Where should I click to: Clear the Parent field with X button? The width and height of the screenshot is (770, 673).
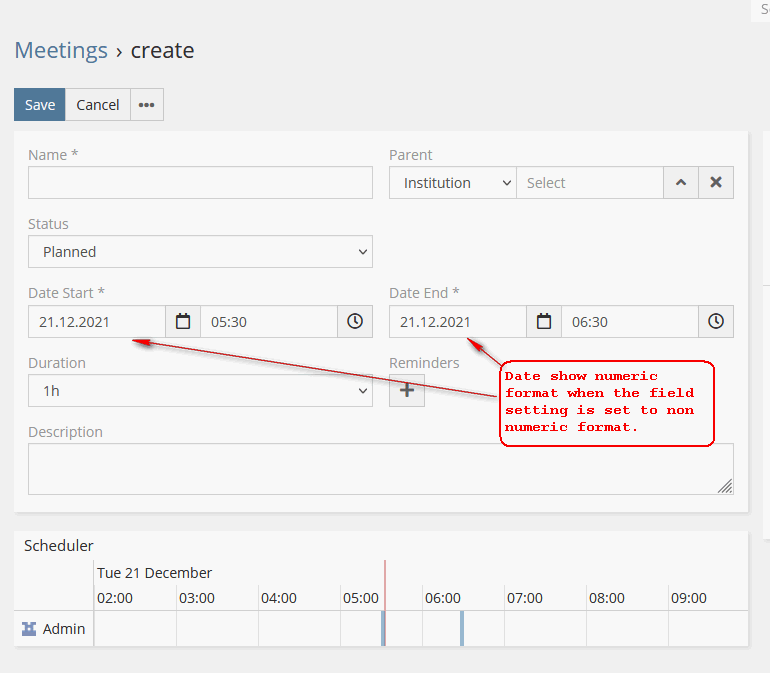tap(716, 183)
